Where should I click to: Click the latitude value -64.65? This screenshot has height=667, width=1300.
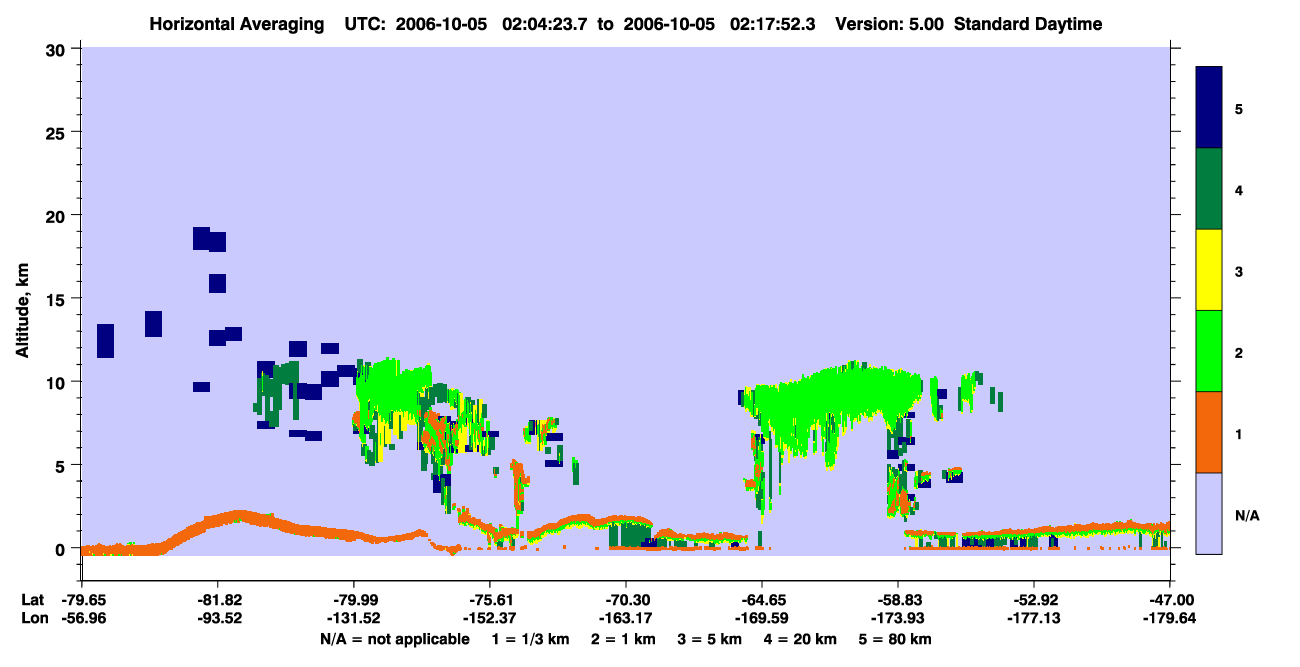pyautogui.click(x=762, y=600)
